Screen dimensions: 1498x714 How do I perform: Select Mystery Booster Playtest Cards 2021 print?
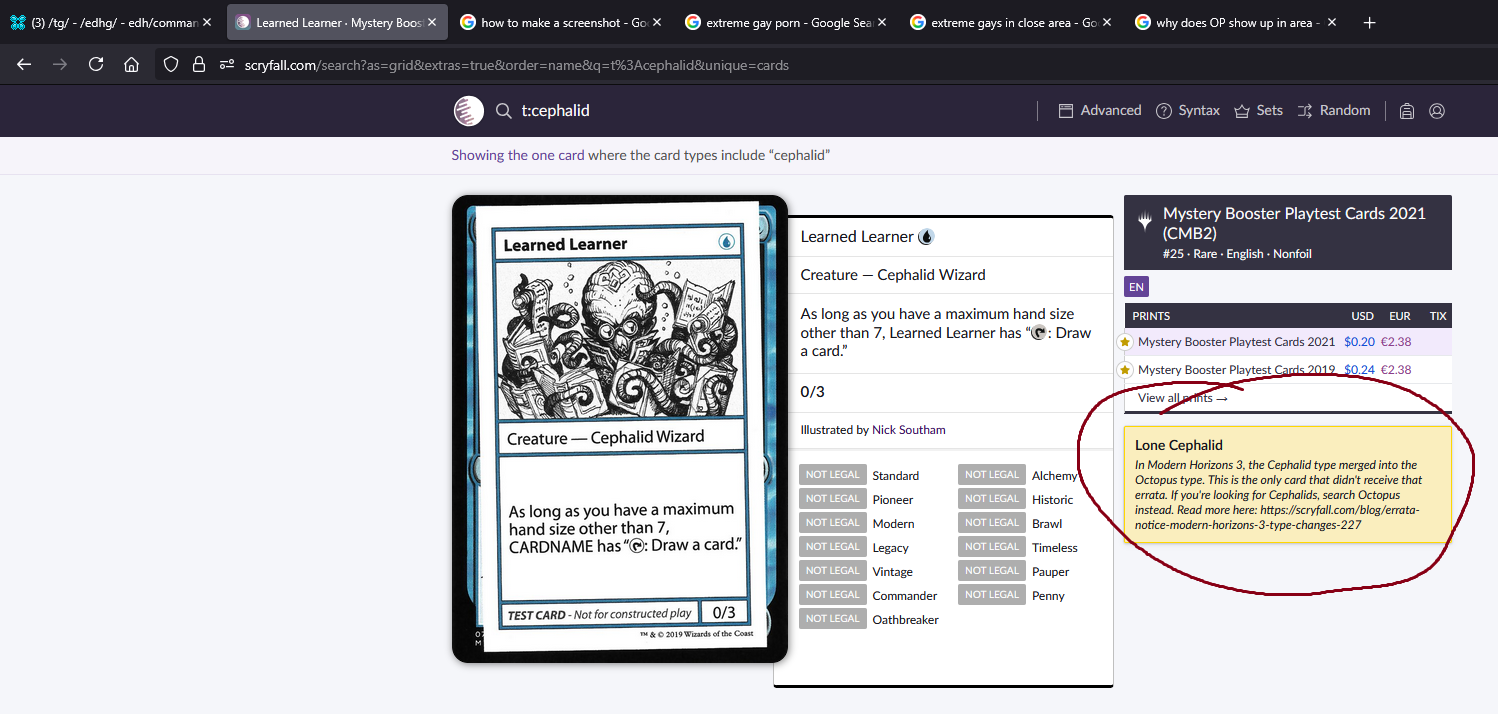point(1236,342)
